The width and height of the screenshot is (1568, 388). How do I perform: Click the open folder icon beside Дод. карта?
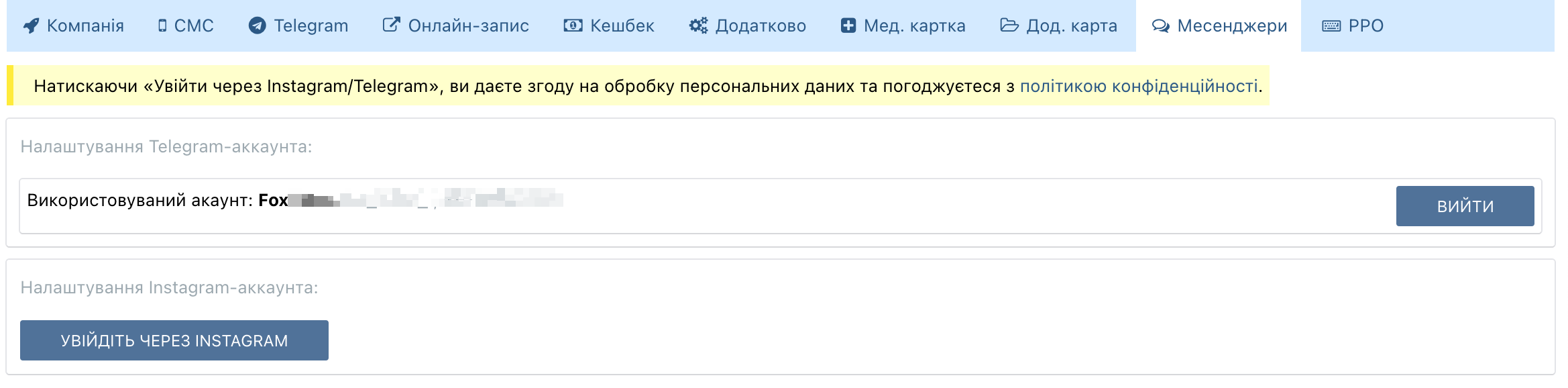point(1009,26)
